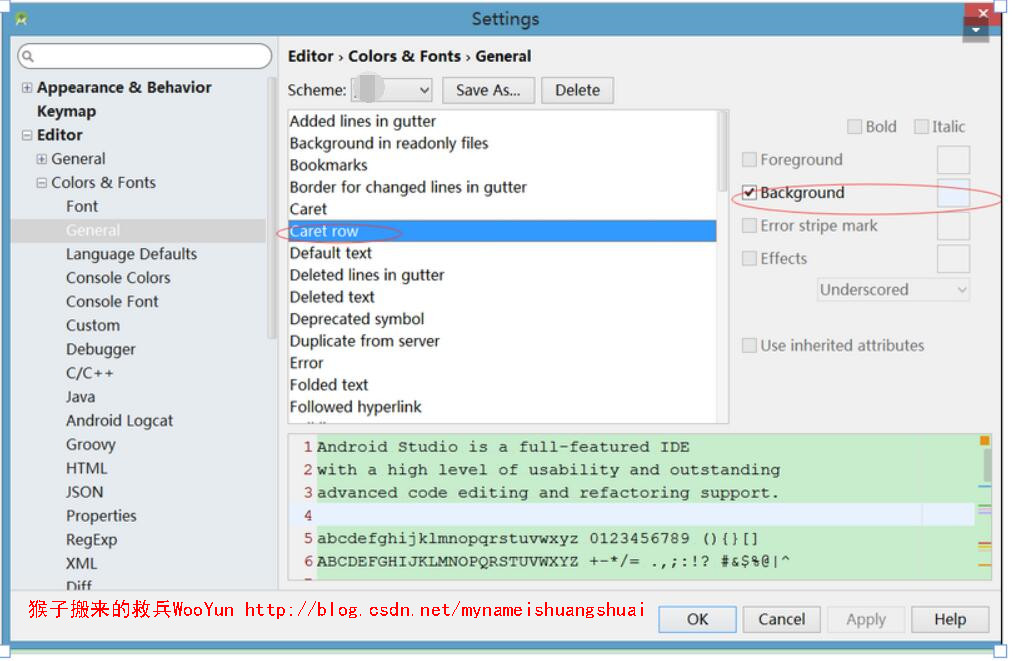Open Groovy color settings
Viewport: 1015px width, 661px height.
coord(91,445)
